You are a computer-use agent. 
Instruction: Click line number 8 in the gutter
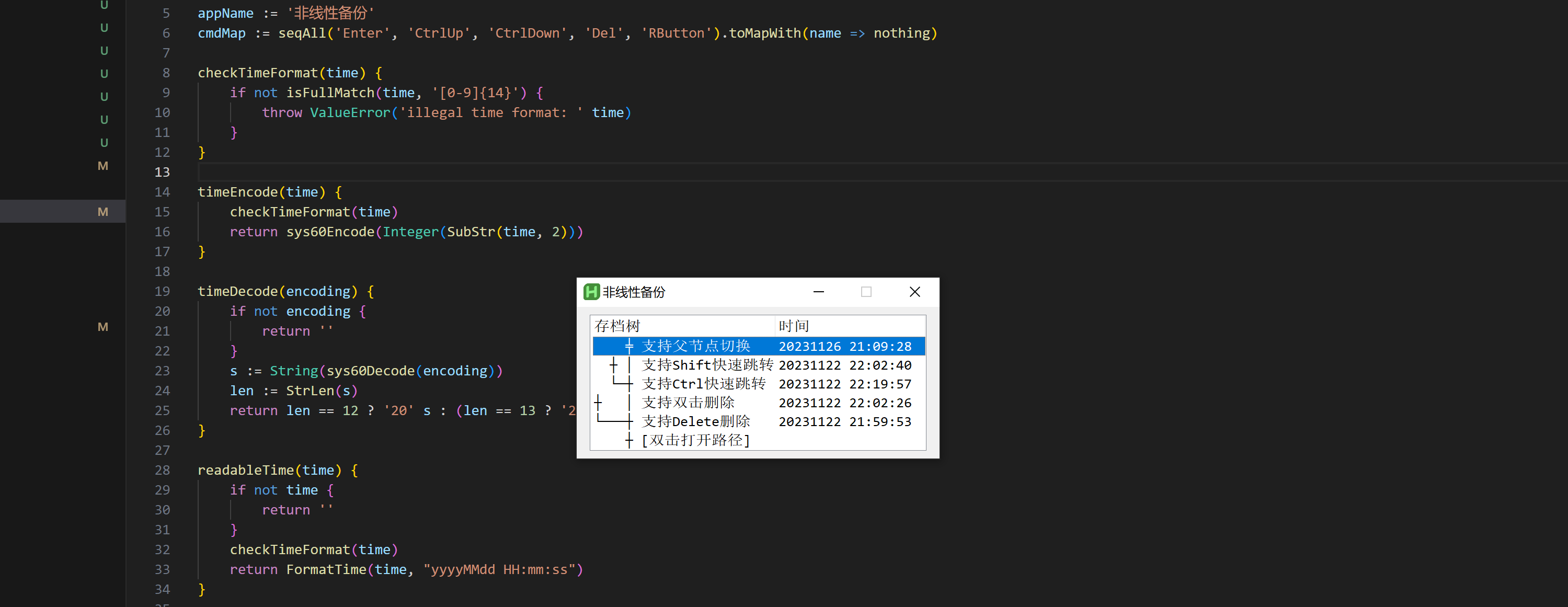tap(166, 73)
